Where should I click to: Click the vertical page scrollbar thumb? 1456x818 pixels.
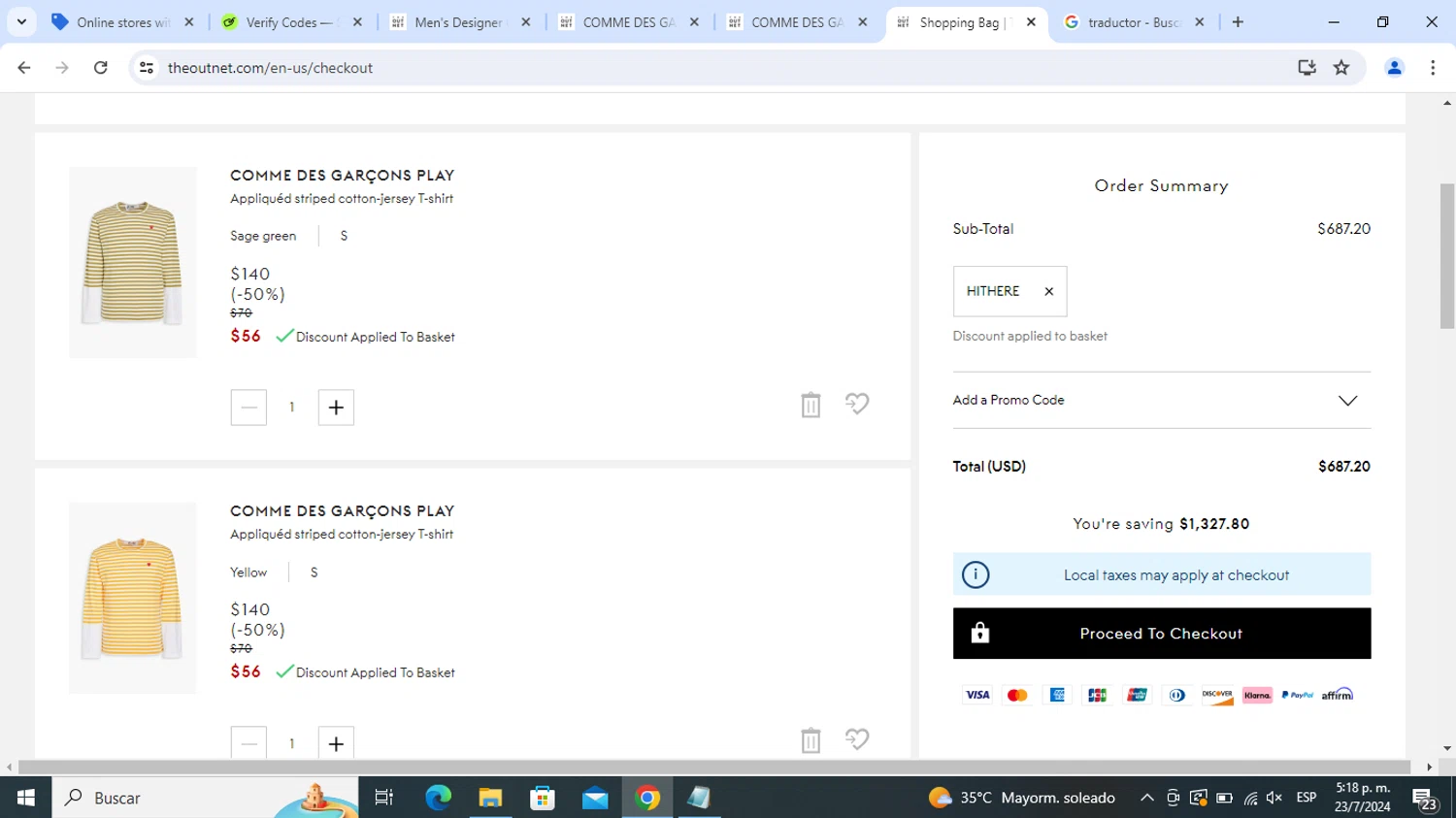click(x=1447, y=254)
